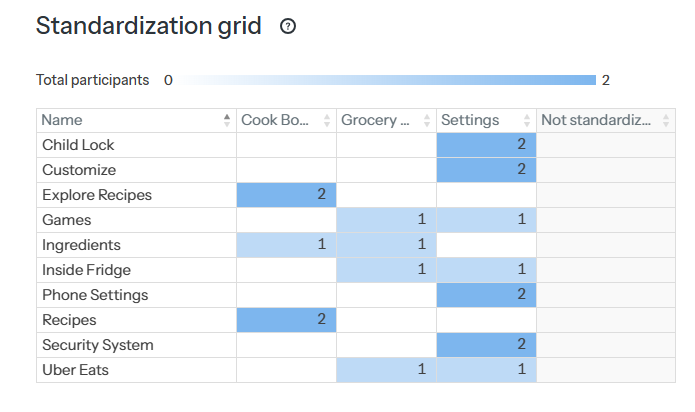Click the total participants gradient bar

(x=388, y=80)
